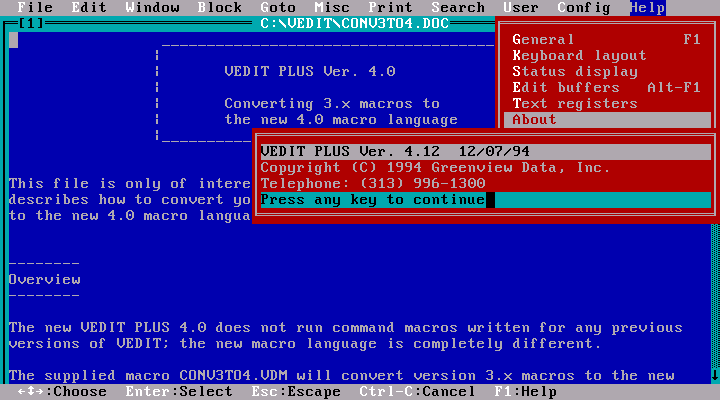Open the Goto menu
The height and width of the screenshot is (400, 720).
[x=278, y=7]
